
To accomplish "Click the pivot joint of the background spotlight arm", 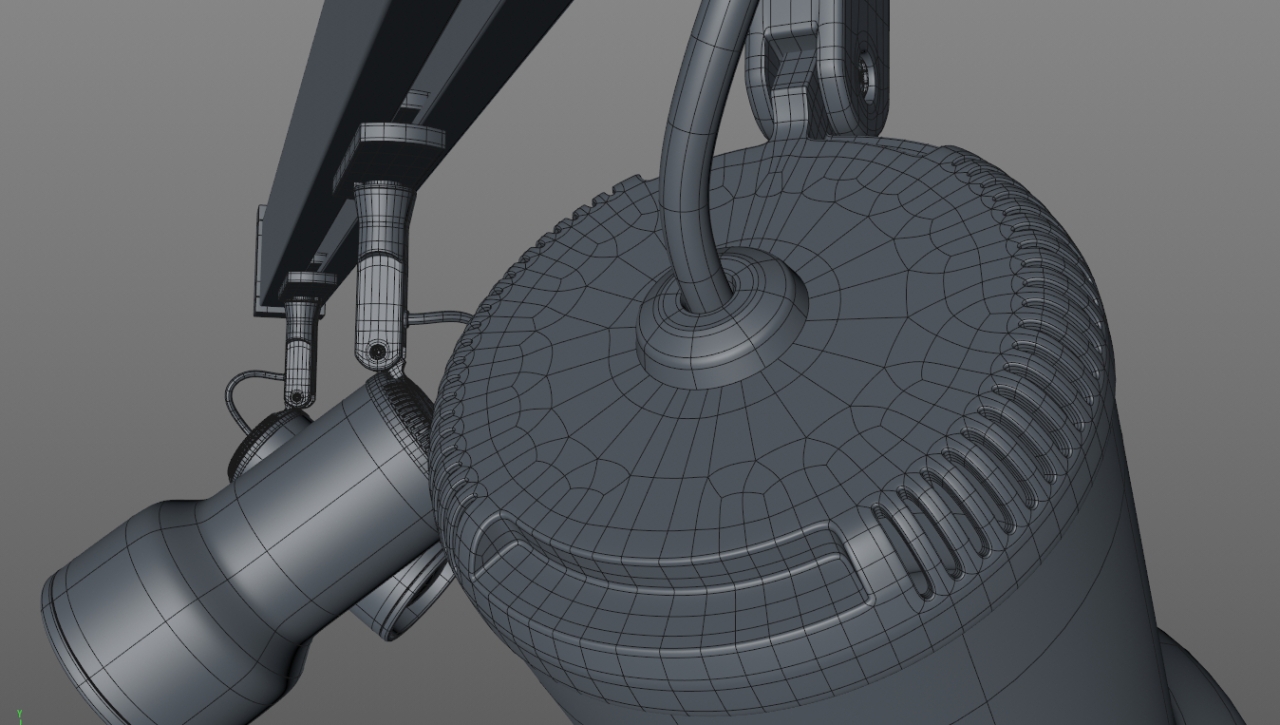I will click(x=377, y=351).
